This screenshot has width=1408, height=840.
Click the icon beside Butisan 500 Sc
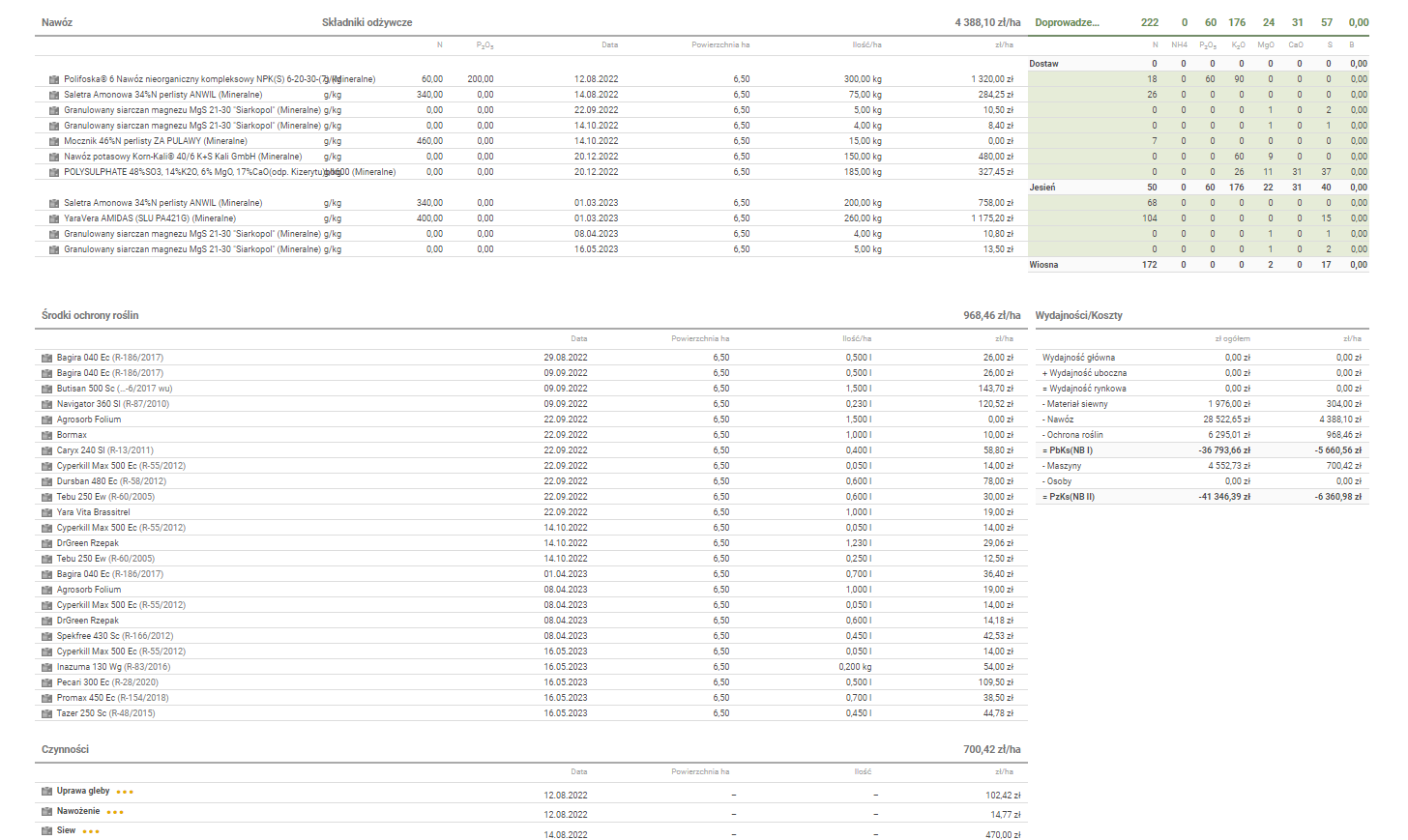tap(46, 389)
